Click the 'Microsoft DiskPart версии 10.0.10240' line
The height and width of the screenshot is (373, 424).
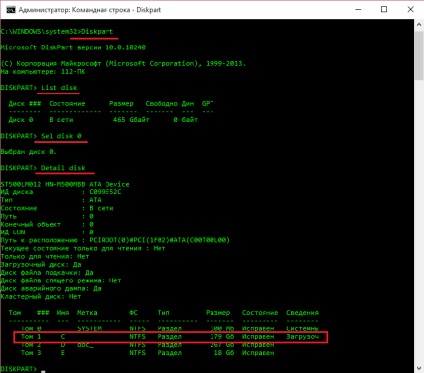coord(73,47)
